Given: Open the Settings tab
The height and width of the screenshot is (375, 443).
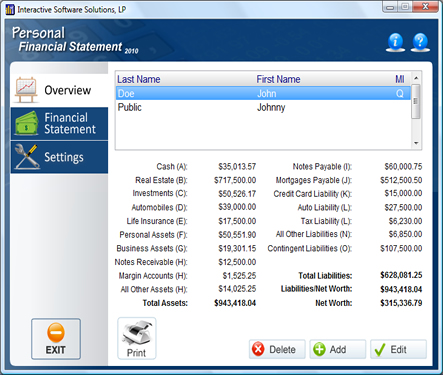Looking at the screenshot, I should coord(59,157).
